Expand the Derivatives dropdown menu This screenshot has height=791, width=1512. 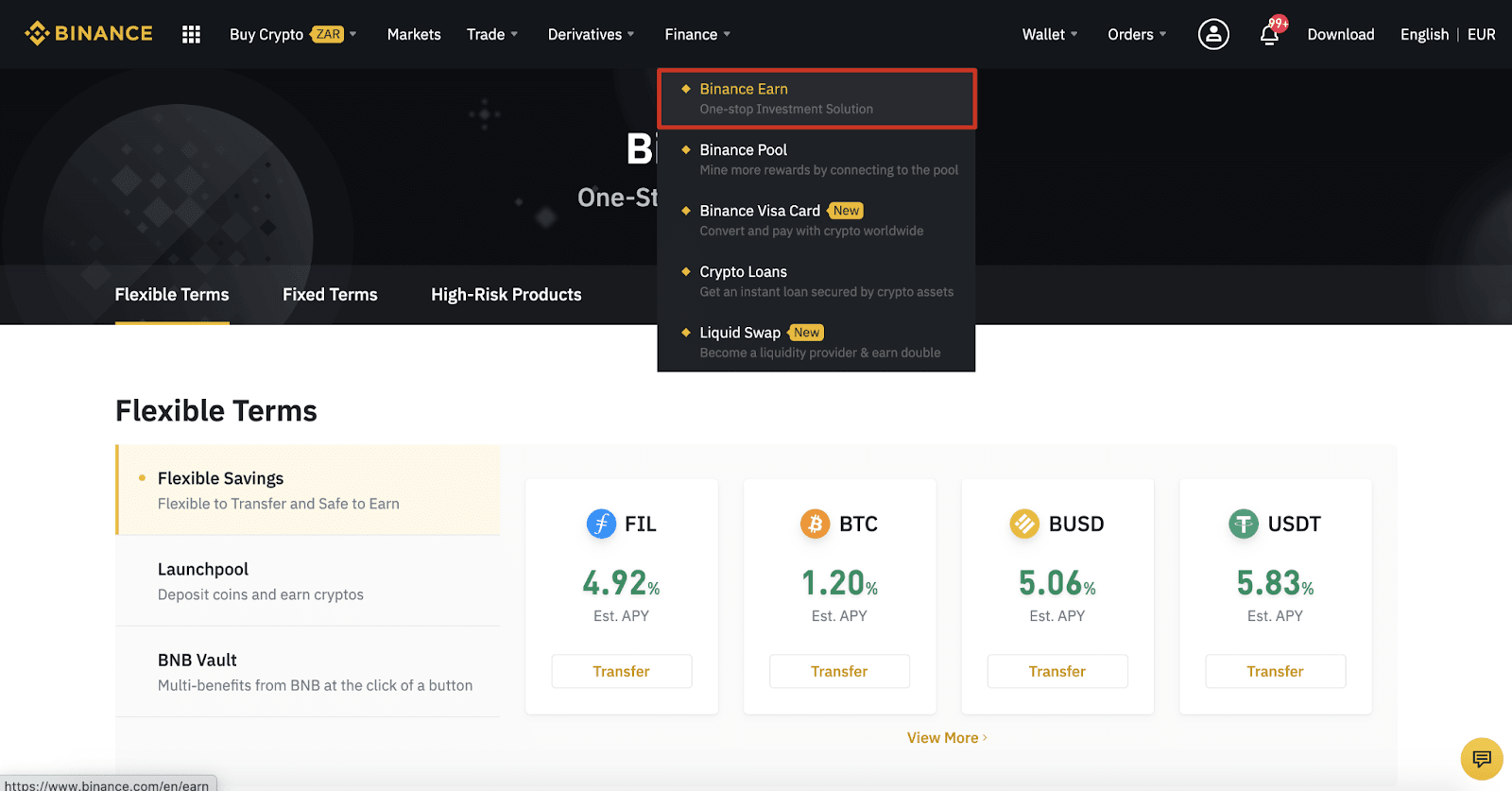point(592,34)
